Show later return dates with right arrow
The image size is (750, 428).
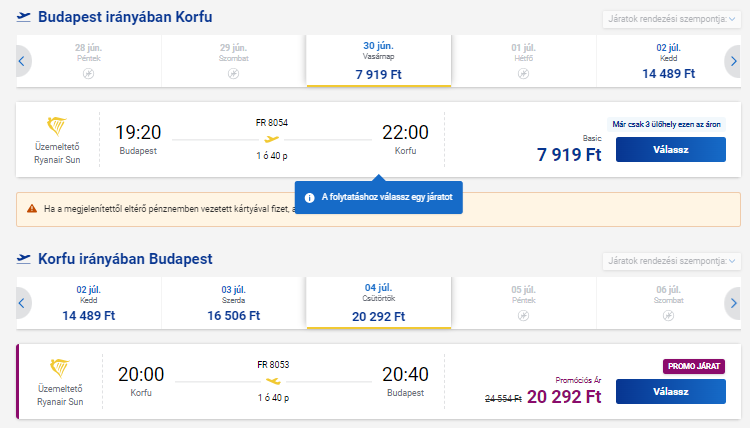click(734, 303)
